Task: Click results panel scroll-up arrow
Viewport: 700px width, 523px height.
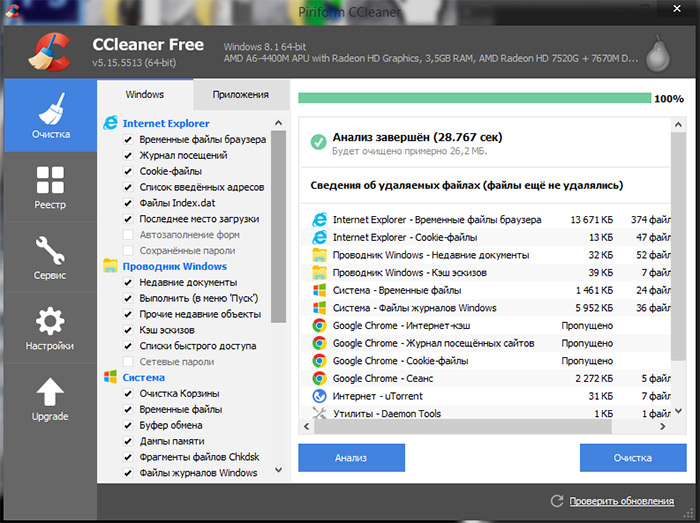Action: click(x=678, y=125)
